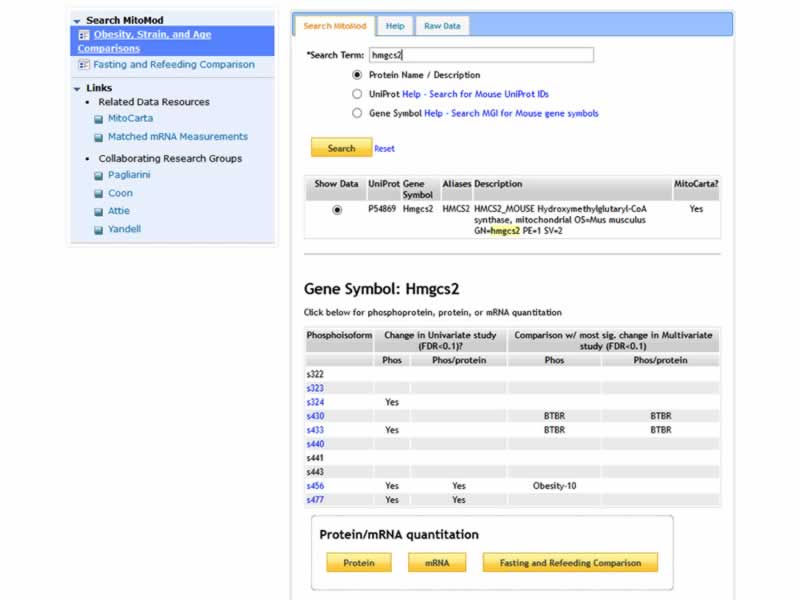Select Show Data radio for P54869
Image resolution: width=800 pixels, height=600 pixels.
[x=337, y=210]
